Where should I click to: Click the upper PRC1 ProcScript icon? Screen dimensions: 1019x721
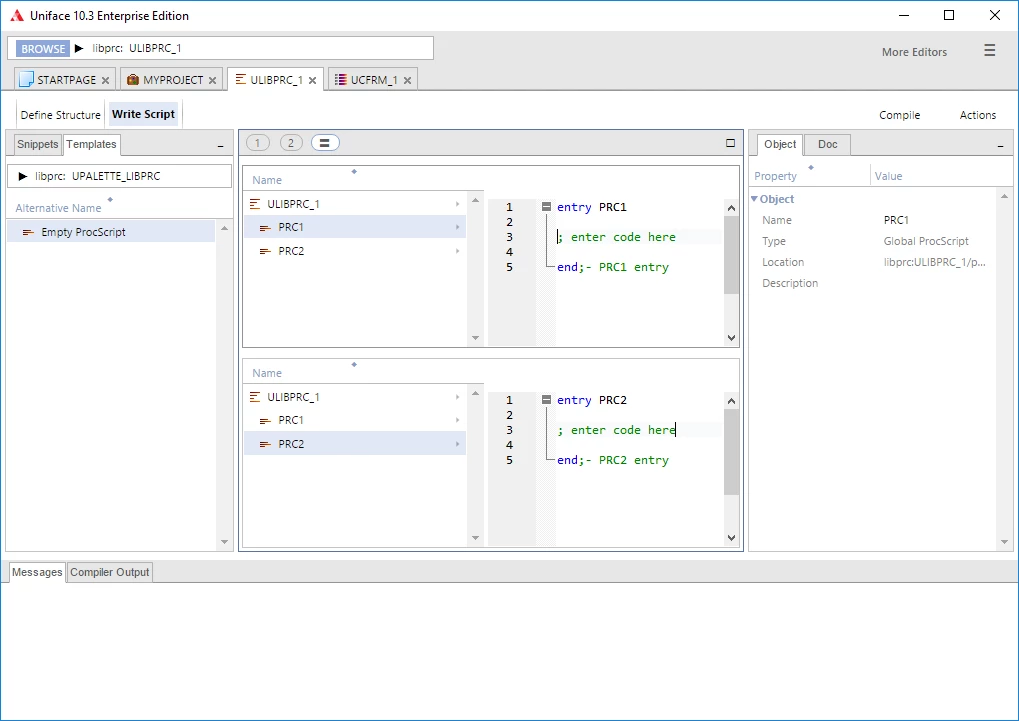pyautogui.click(x=265, y=228)
